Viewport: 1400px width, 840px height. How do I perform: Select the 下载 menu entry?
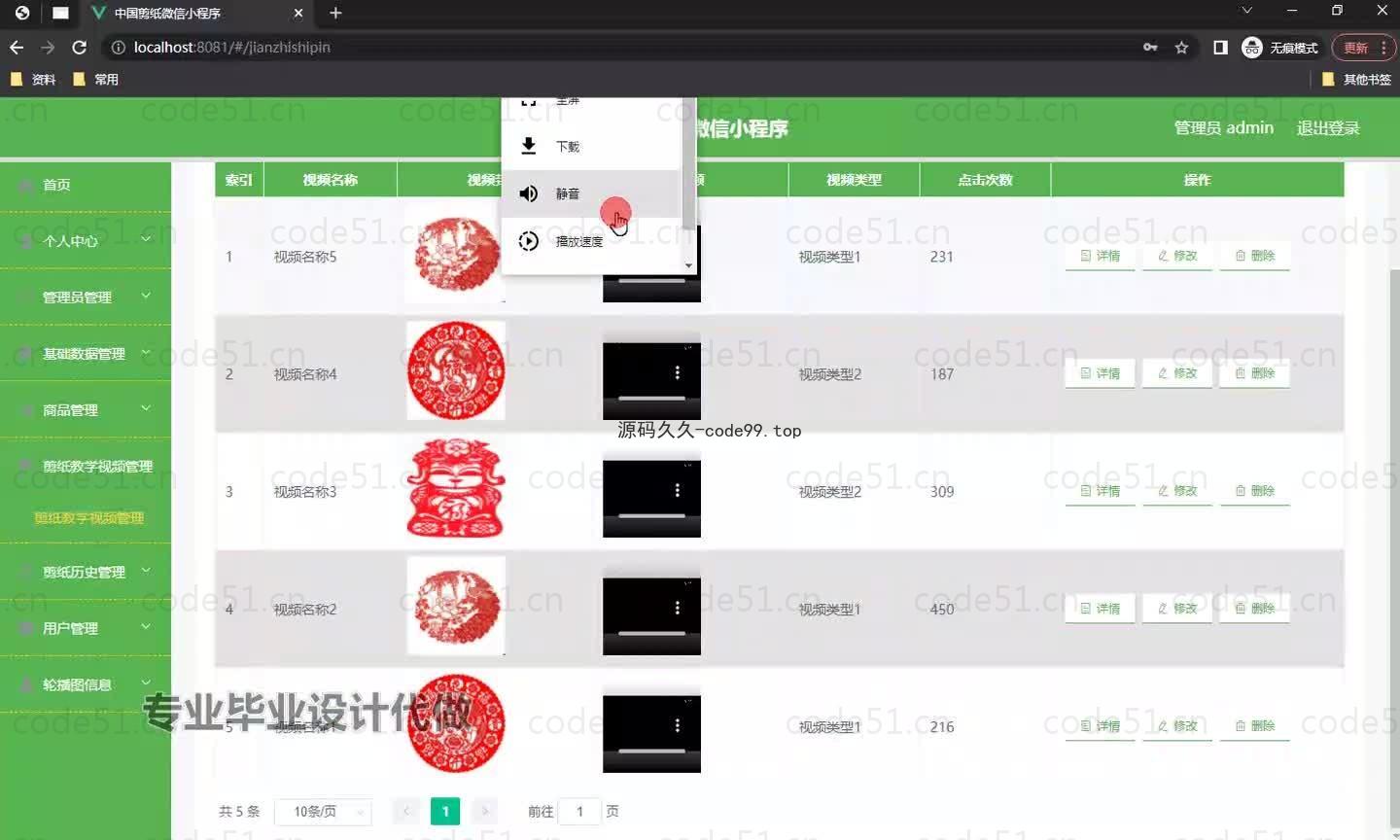591,146
